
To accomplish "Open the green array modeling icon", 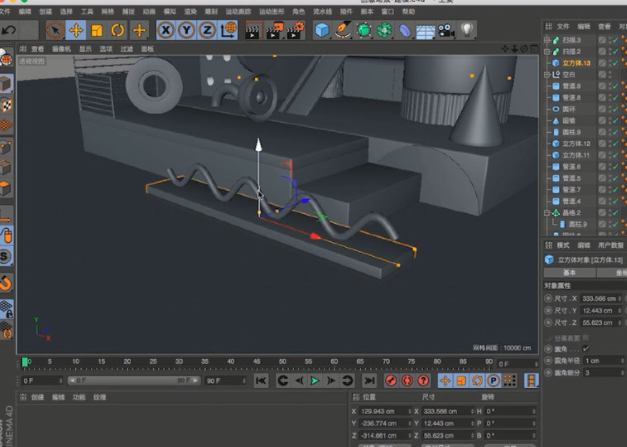I will [x=384, y=30].
